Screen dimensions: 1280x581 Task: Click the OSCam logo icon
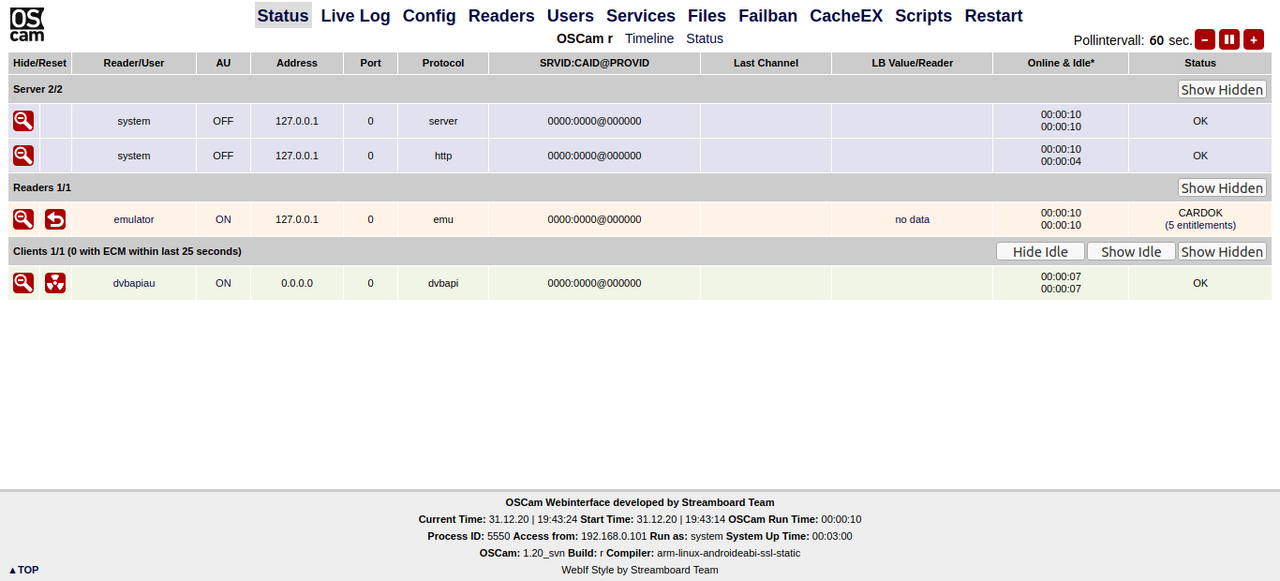[27, 24]
